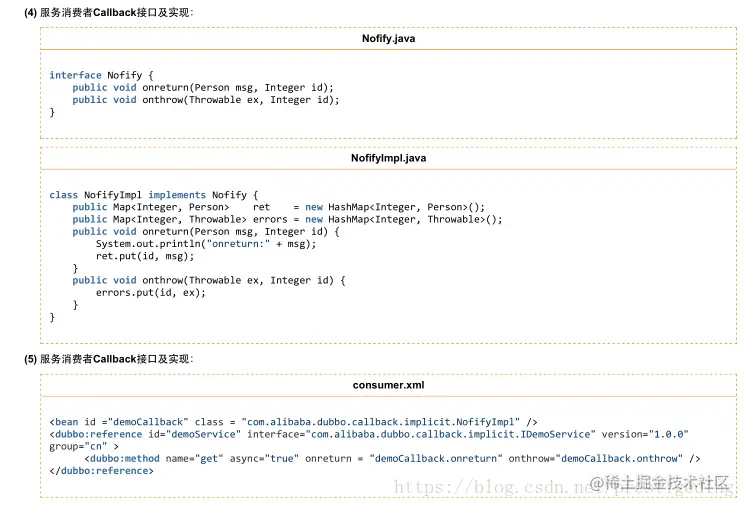This screenshot has height=507, width=745.
Task: Click the onthrow method signature in Nofify interface
Action: (206, 100)
